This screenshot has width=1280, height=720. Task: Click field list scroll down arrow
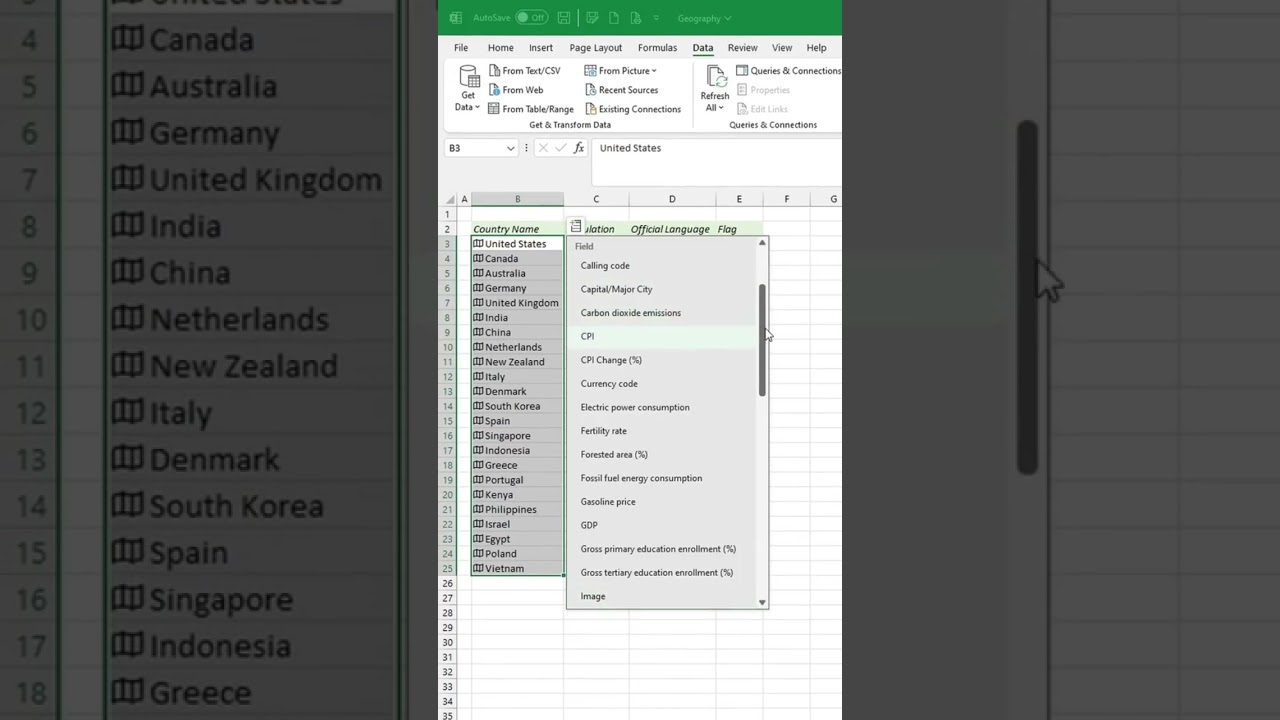(762, 602)
